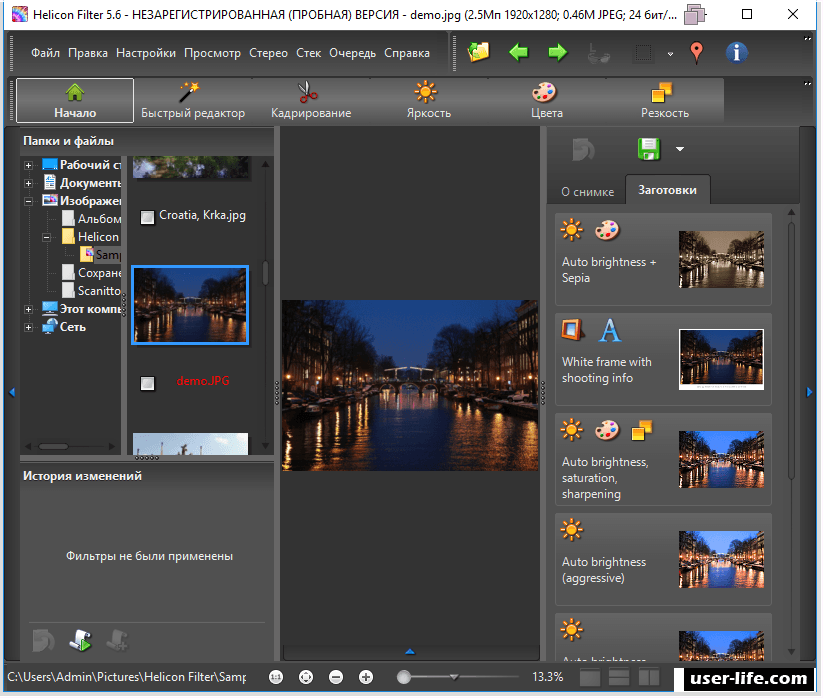The image size is (823, 699).
Task: Open the Файл menu
Action: click(x=45, y=53)
